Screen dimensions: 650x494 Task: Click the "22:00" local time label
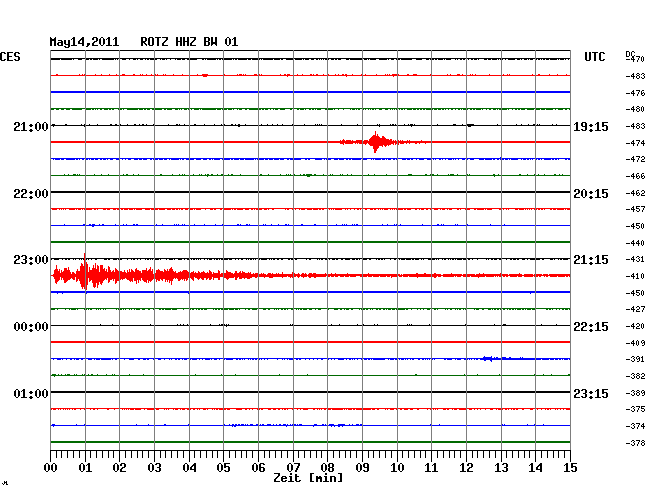pos(31,194)
